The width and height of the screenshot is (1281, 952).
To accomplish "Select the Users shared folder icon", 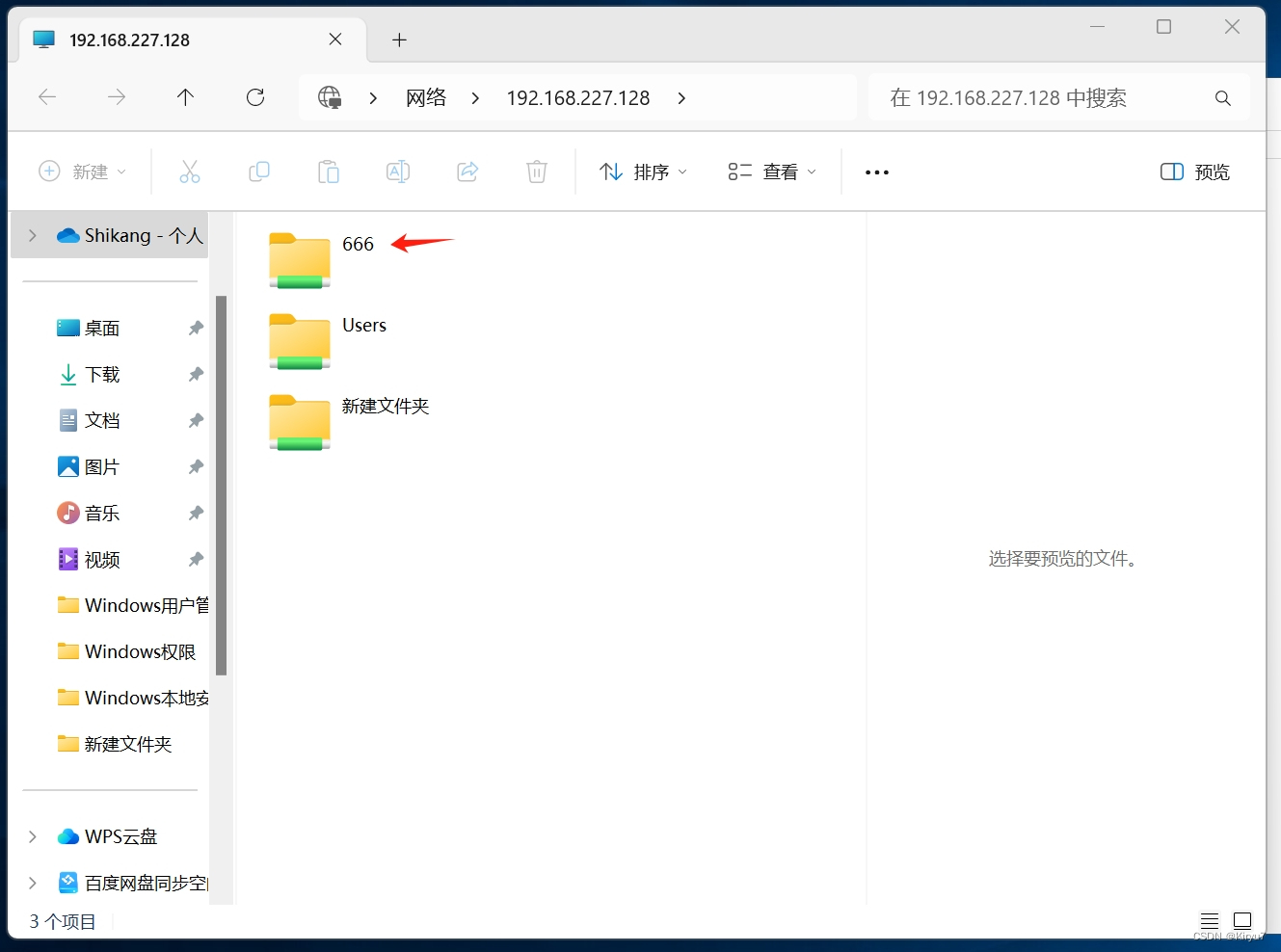I will pos(300,341).
